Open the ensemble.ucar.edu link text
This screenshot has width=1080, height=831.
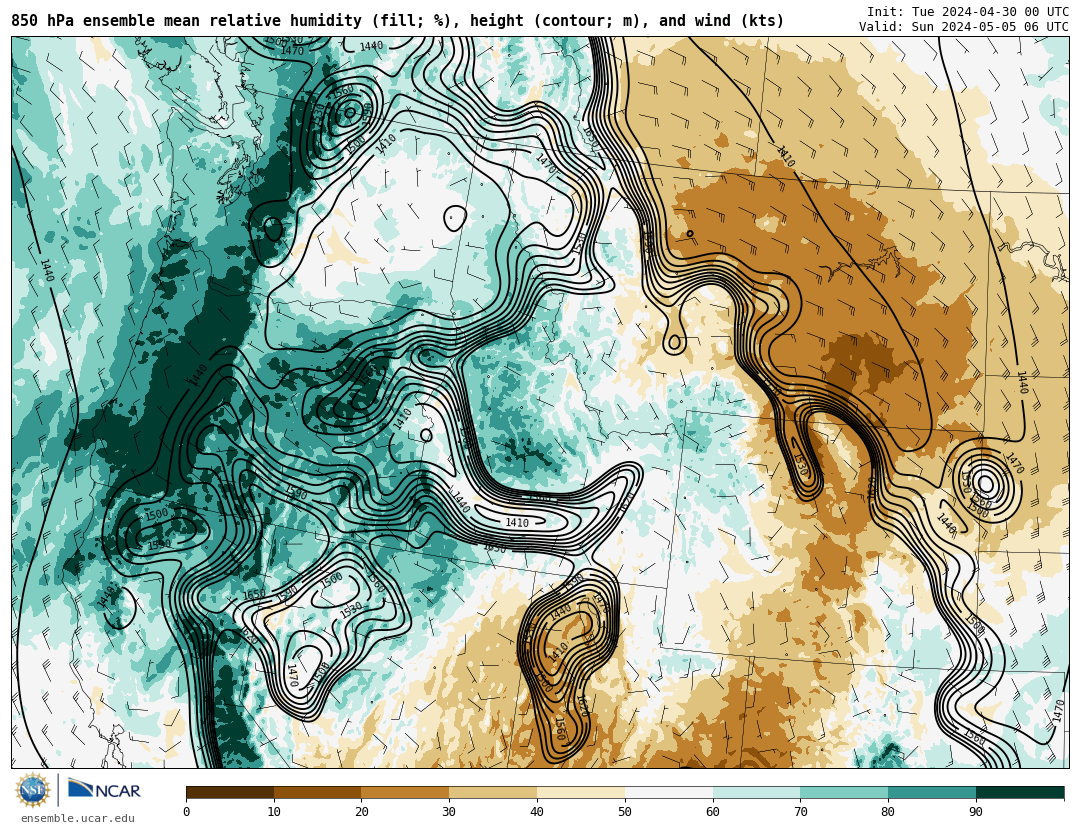(78, 819)
